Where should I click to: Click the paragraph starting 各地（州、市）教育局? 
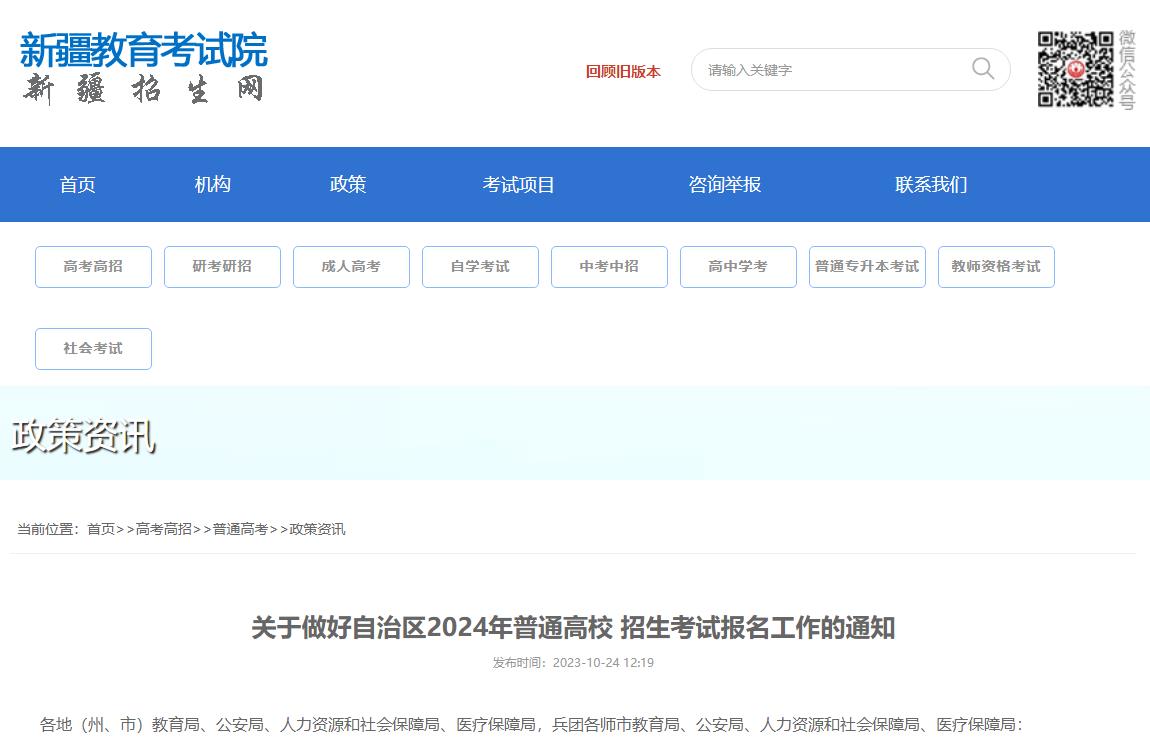tap(532, 725)
